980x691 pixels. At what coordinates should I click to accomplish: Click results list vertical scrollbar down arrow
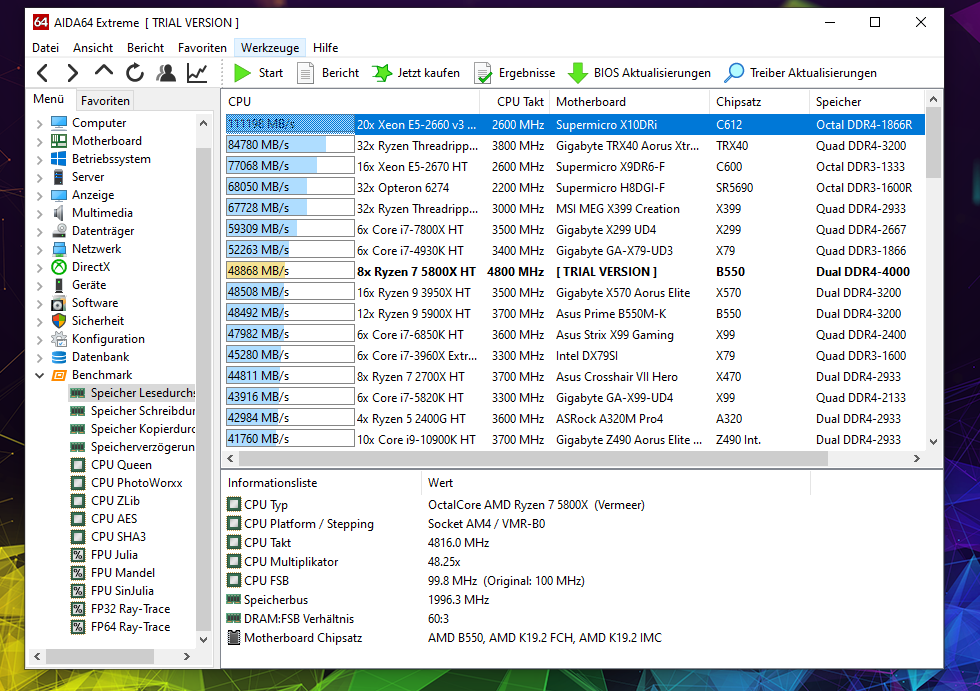pos(933,442)
